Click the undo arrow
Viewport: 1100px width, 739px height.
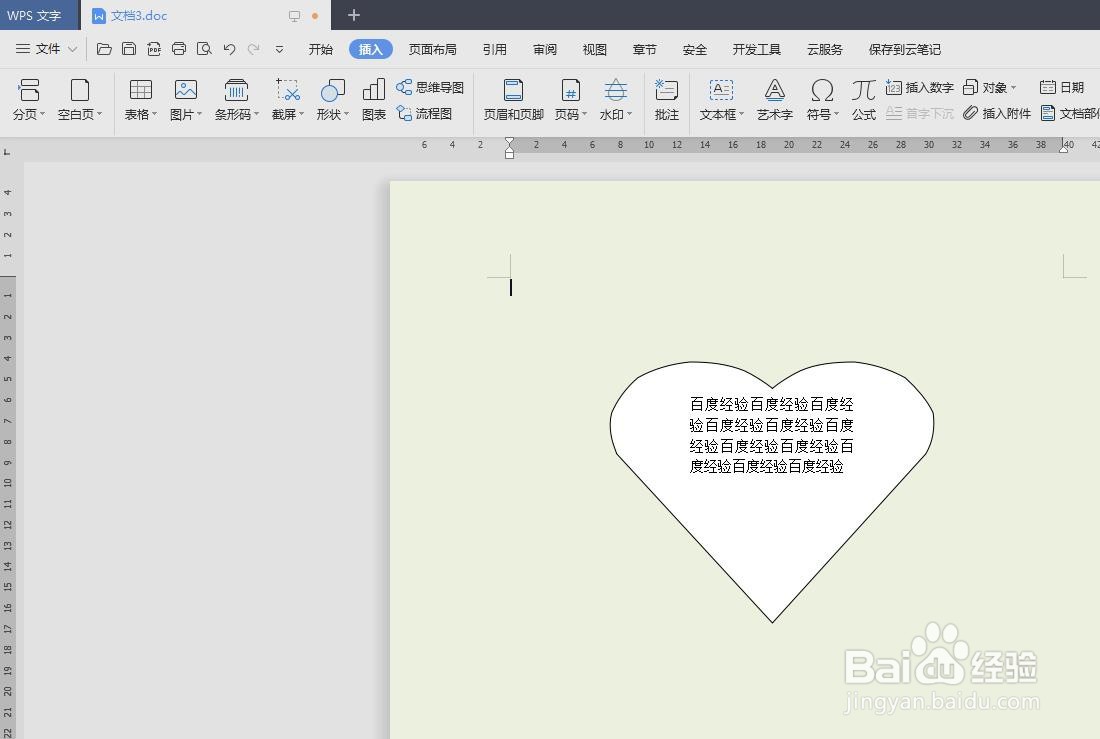pos(229,49)
